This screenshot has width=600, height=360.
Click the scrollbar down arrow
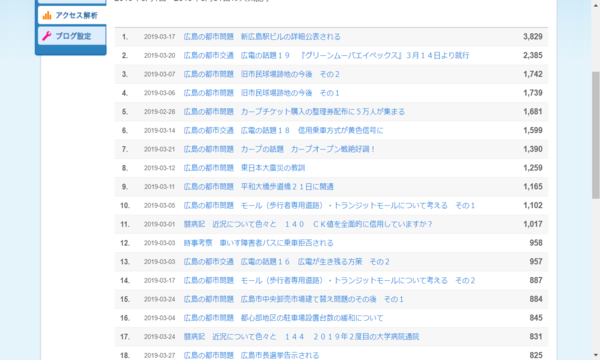coord(595,355)
